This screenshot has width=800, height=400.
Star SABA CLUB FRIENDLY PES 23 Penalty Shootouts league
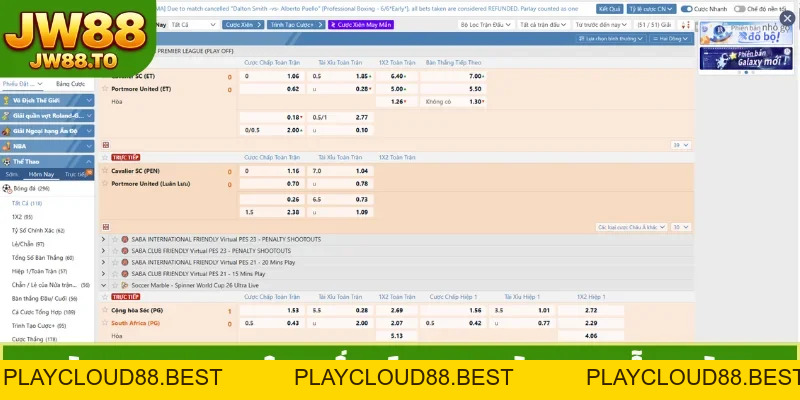[x=115, y=251]
